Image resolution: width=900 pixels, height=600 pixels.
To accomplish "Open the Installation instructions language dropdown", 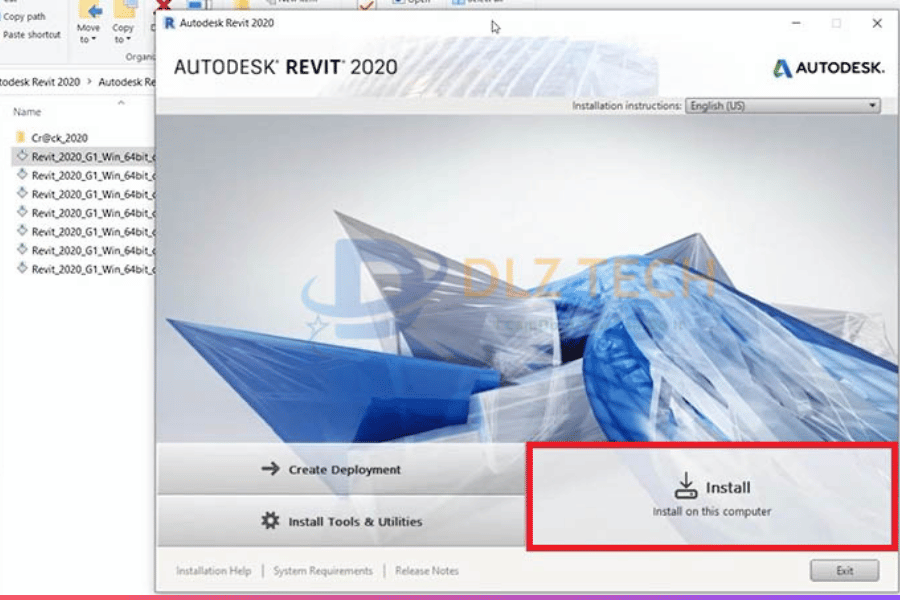I will pyautogui.click(x=782, y=106).
